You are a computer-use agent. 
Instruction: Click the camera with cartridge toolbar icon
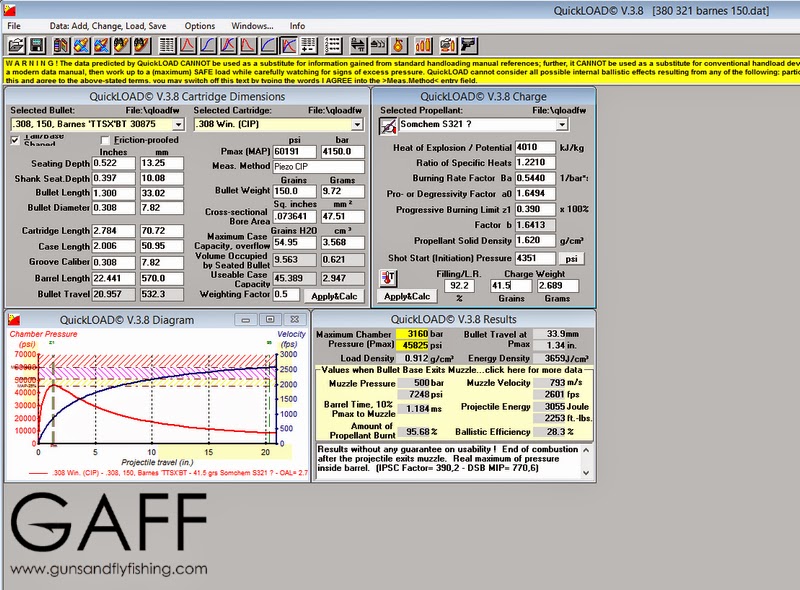point(448,46)
